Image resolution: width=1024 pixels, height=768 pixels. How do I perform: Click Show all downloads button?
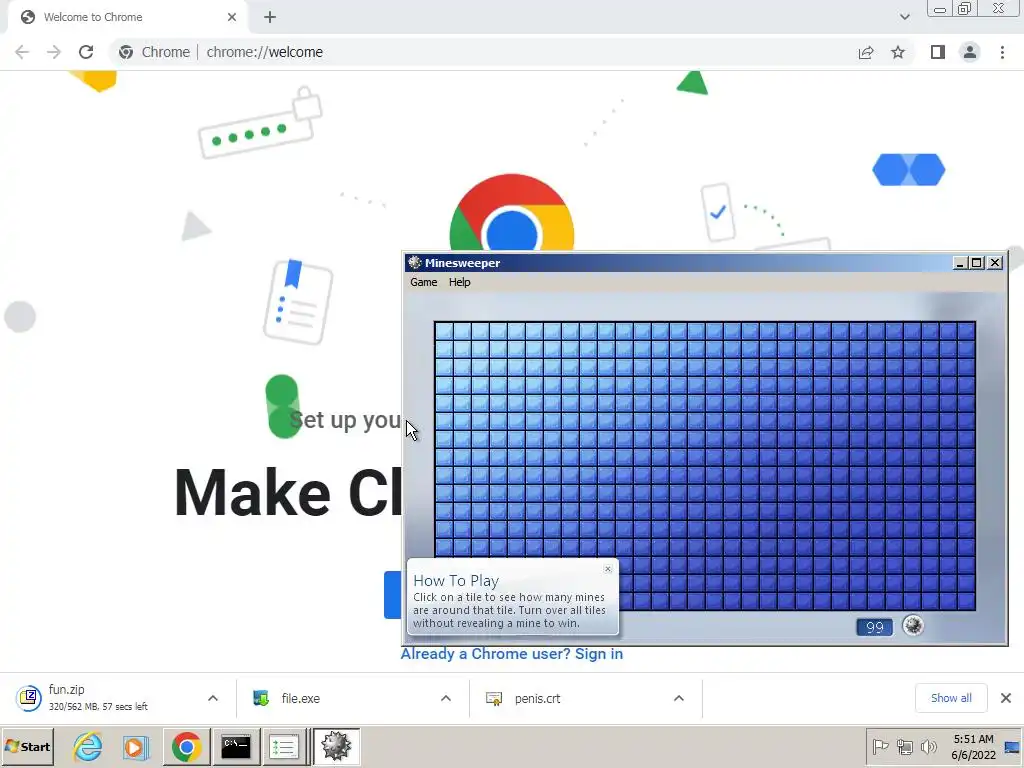951,698
